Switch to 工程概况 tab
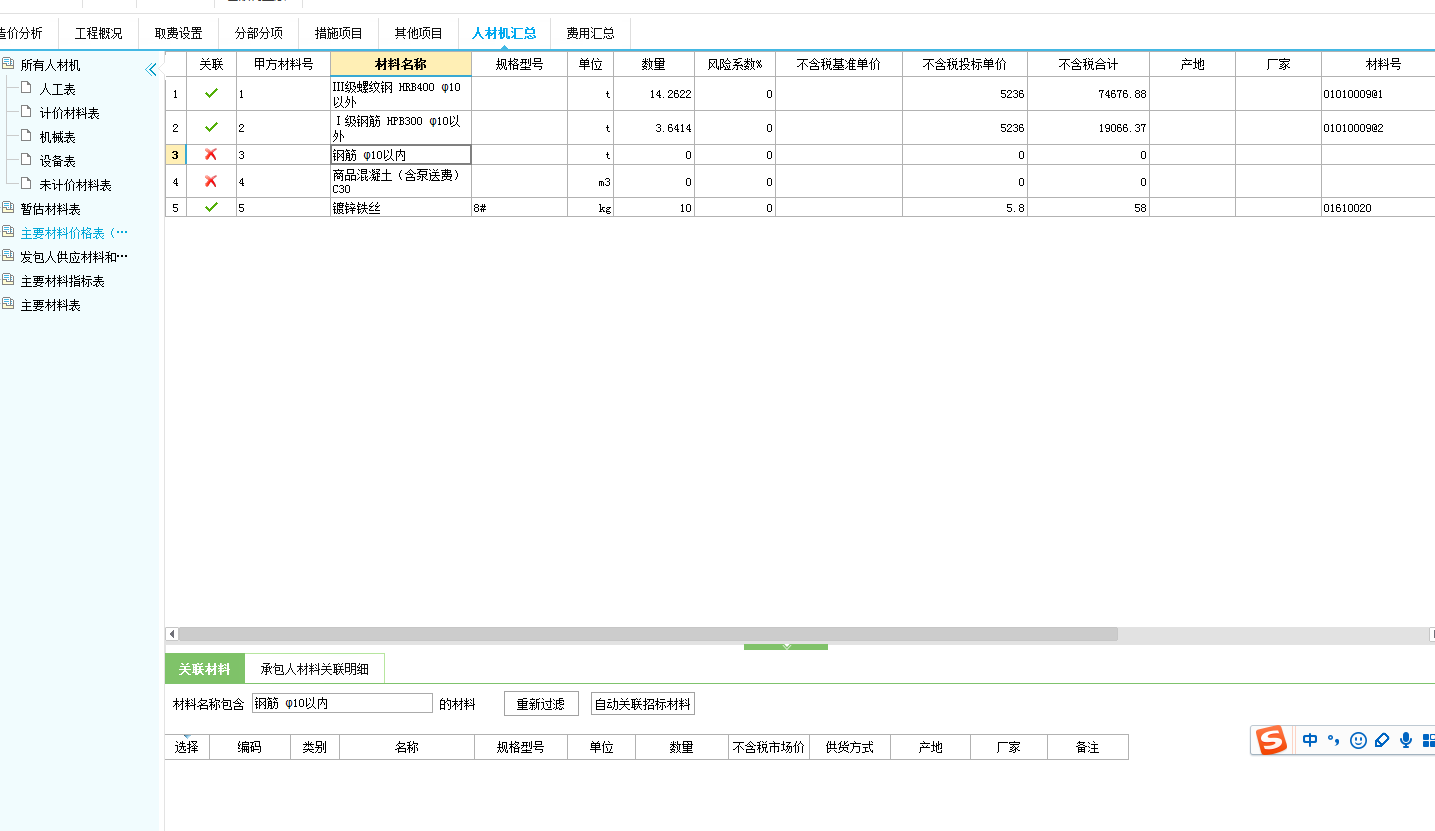Image resolution: width=1435 pixels, height=831 pixels. (98, 33)
